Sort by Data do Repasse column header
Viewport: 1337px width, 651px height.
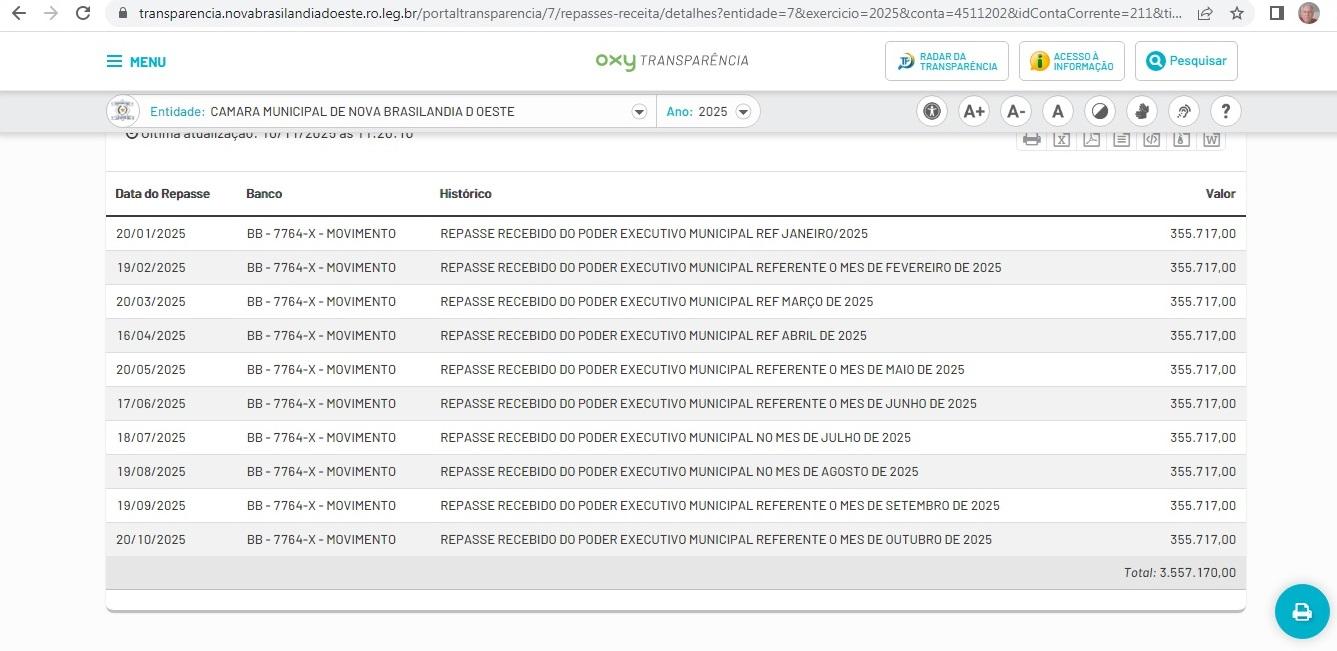(x=162, y=194)
